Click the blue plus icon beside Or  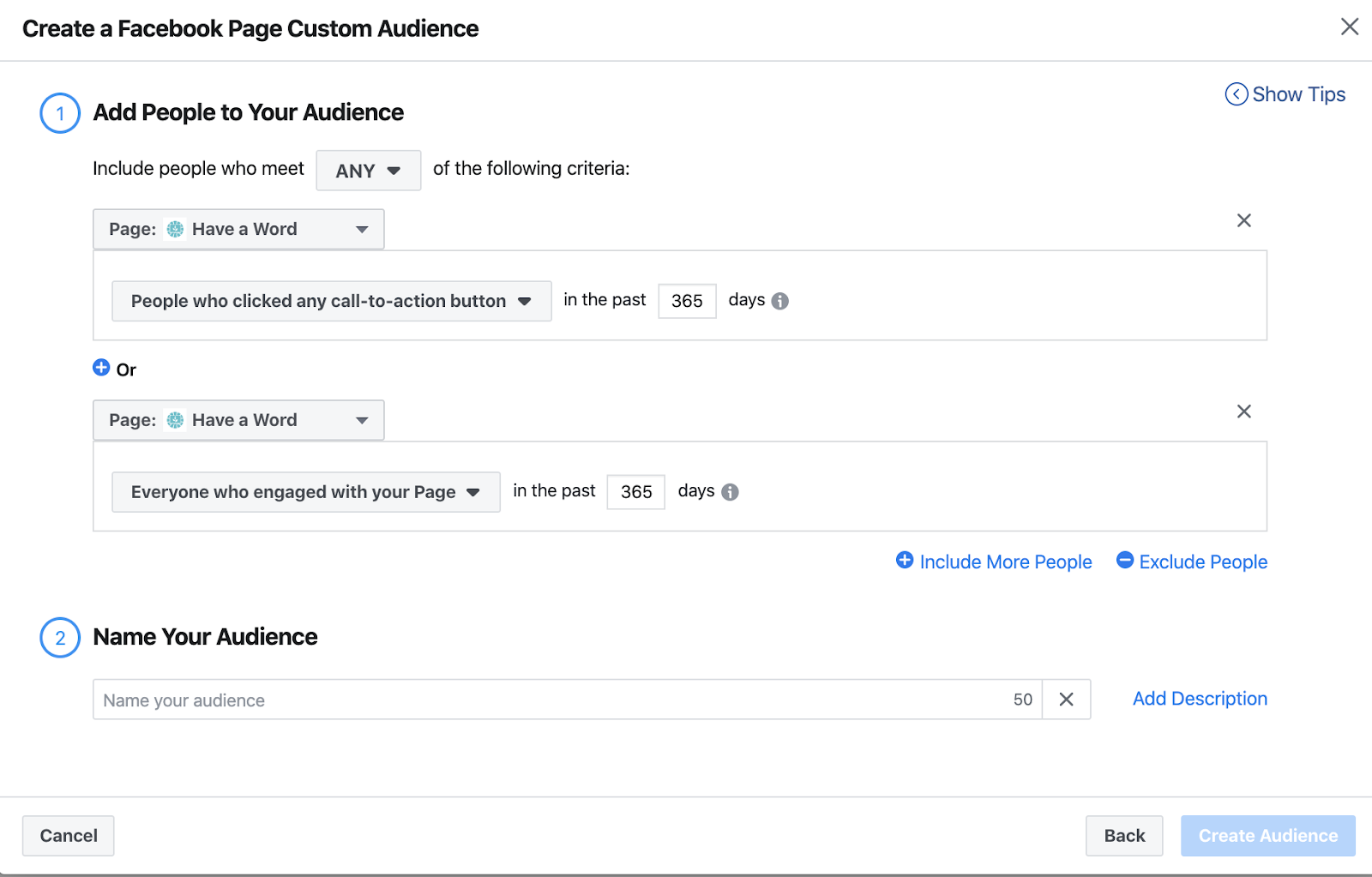coord(101,368)
